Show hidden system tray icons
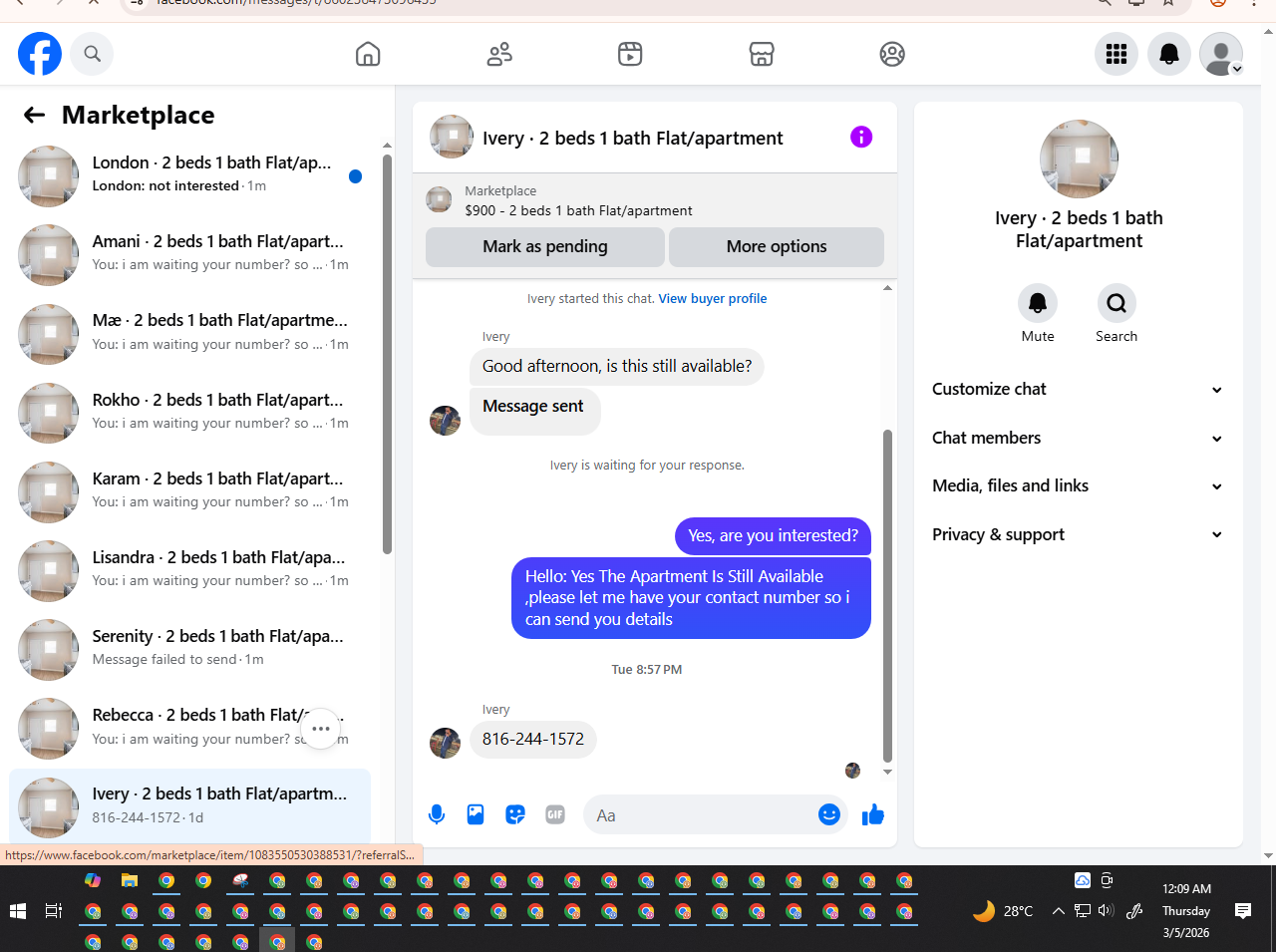This screenshot has height=952, width=1276. [x=1059, y=911]
